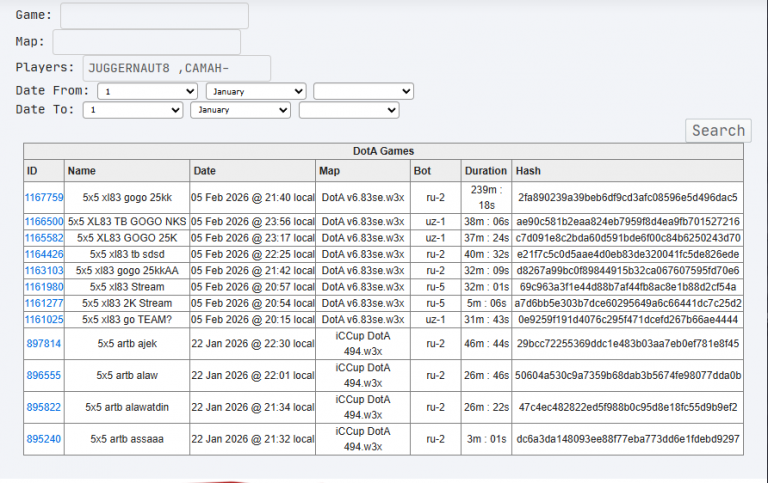Image resolution: width=768 pixels, height=483 pixels.
Task: Open game ID 897814 link
Action: pyautogui.click(x=44, y=343)
